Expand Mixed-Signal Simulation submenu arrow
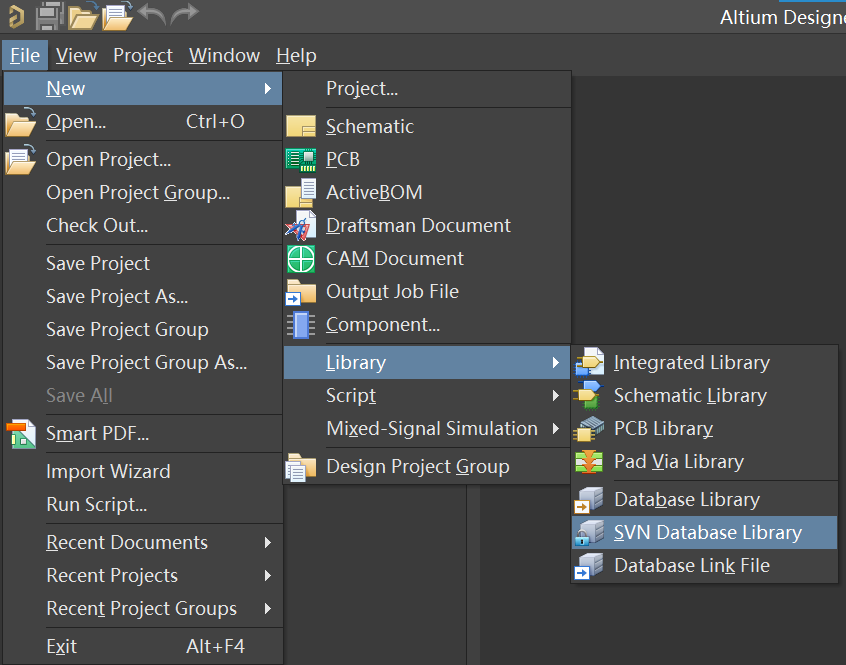 pos(556,429)
